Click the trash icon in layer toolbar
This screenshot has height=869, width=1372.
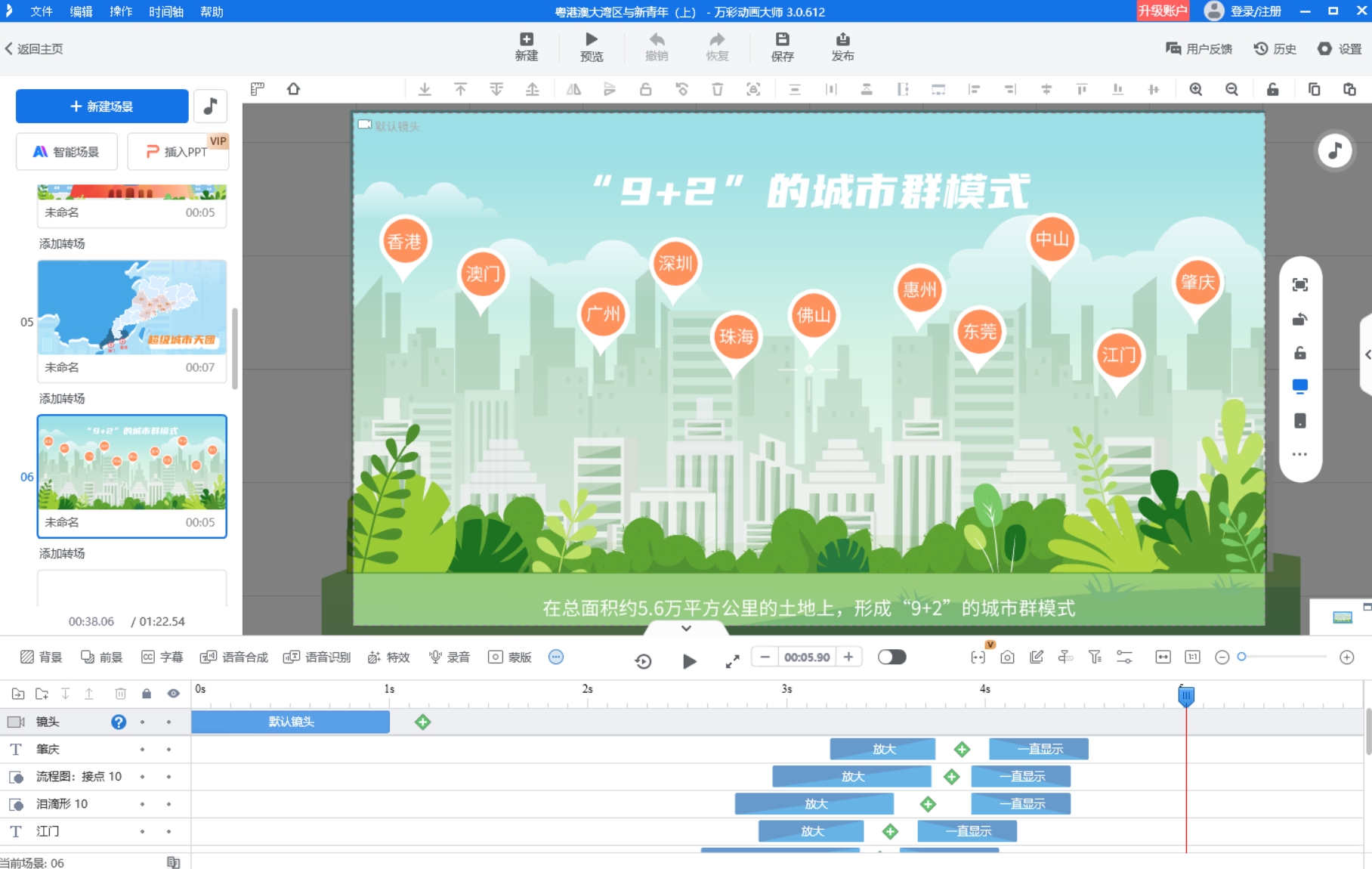pyautogui.click(x=120, y=694)
